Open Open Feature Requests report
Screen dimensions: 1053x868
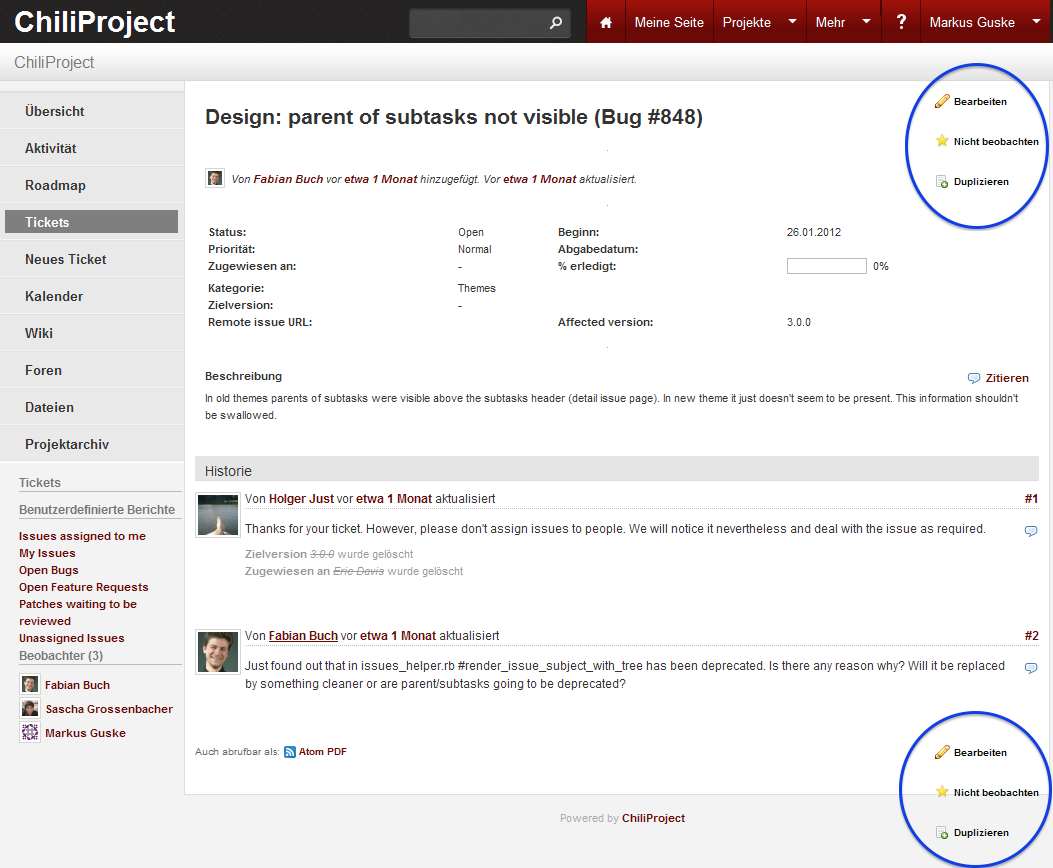83,587
